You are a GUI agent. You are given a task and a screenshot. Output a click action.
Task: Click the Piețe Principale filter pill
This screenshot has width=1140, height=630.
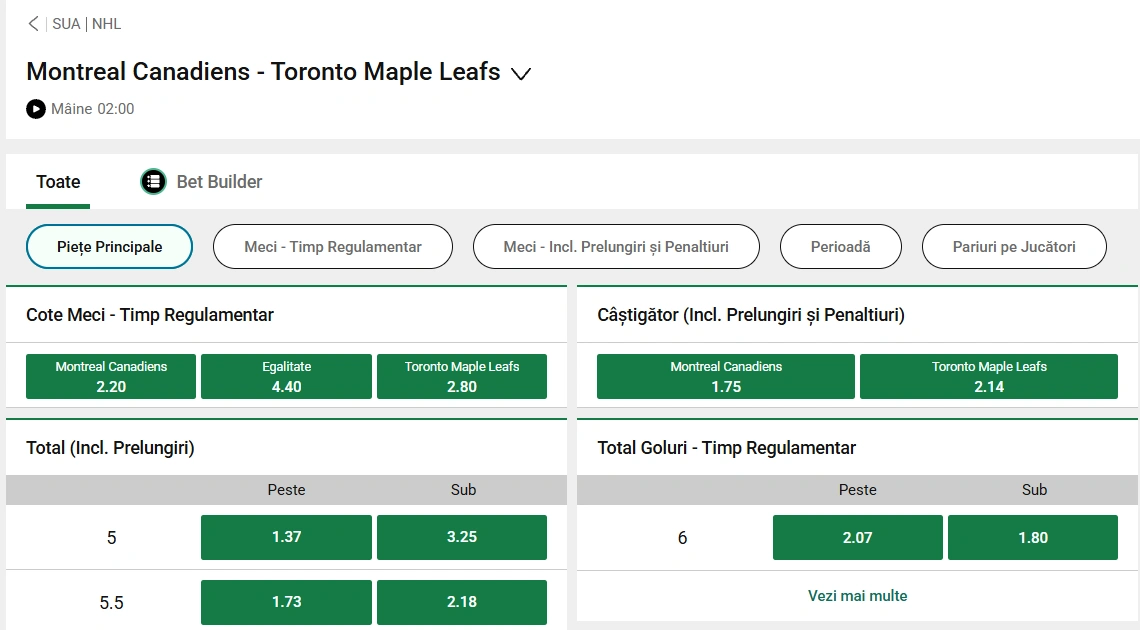point(109,247)
